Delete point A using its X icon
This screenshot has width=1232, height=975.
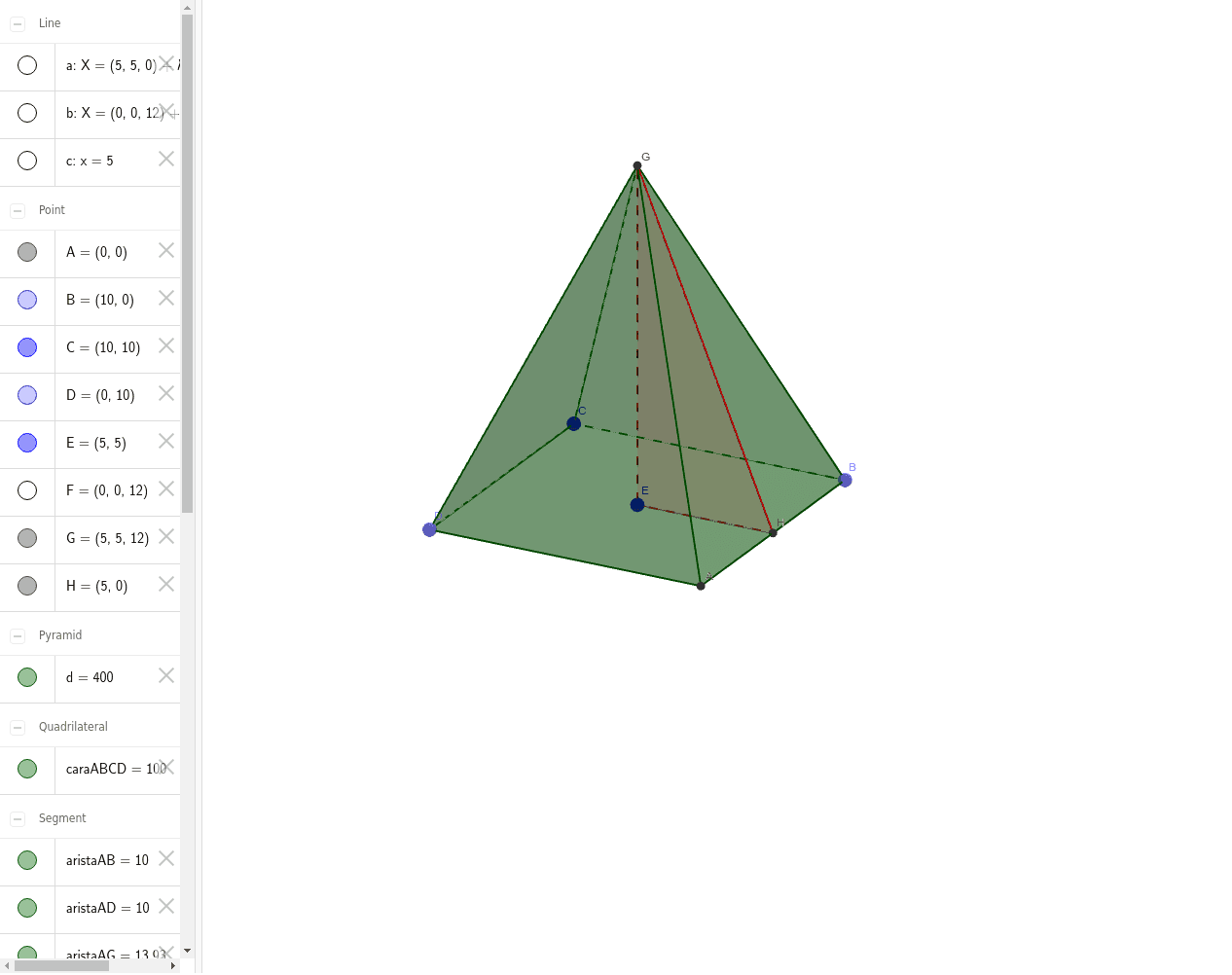pyautogui.click(x=166, y=251)
